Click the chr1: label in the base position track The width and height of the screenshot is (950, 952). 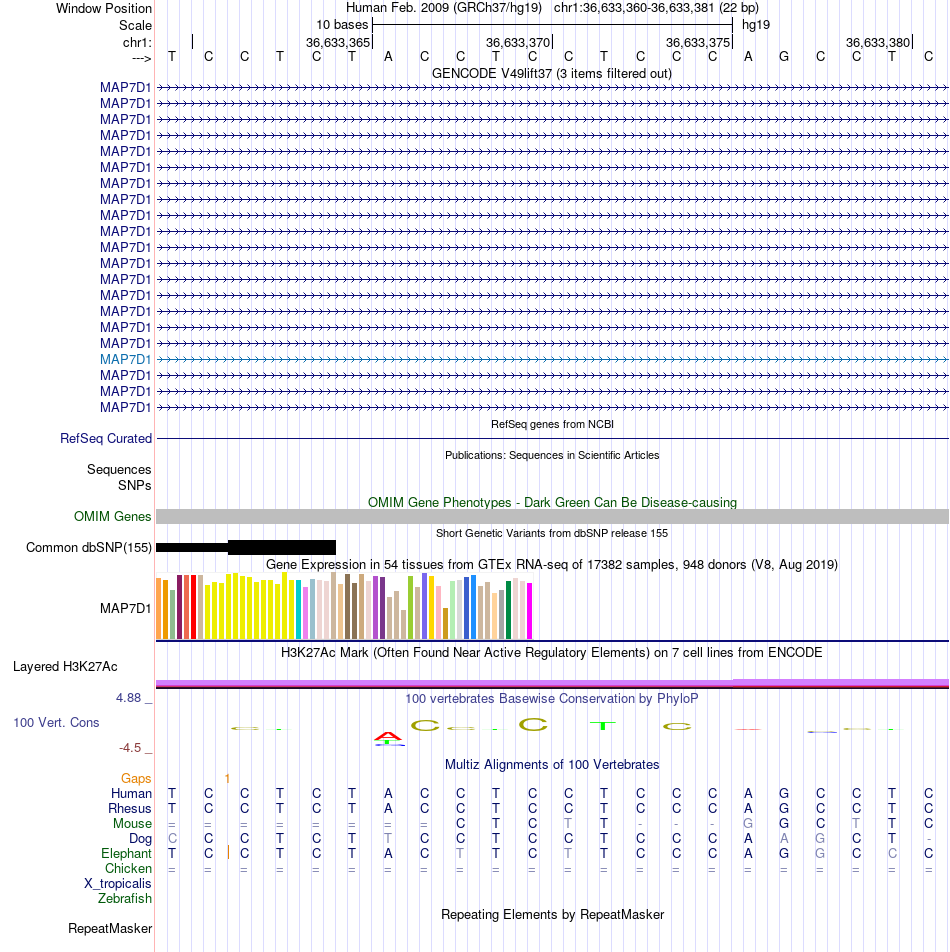(x=137, y=42)
